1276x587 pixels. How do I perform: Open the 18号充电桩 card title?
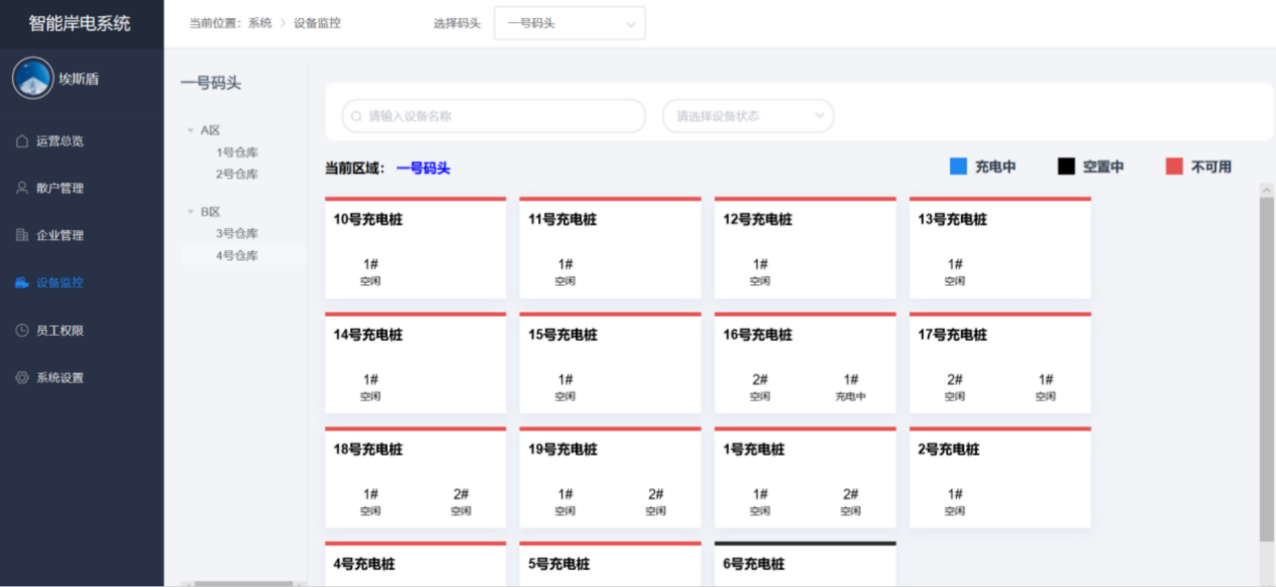tap(368, 450)
